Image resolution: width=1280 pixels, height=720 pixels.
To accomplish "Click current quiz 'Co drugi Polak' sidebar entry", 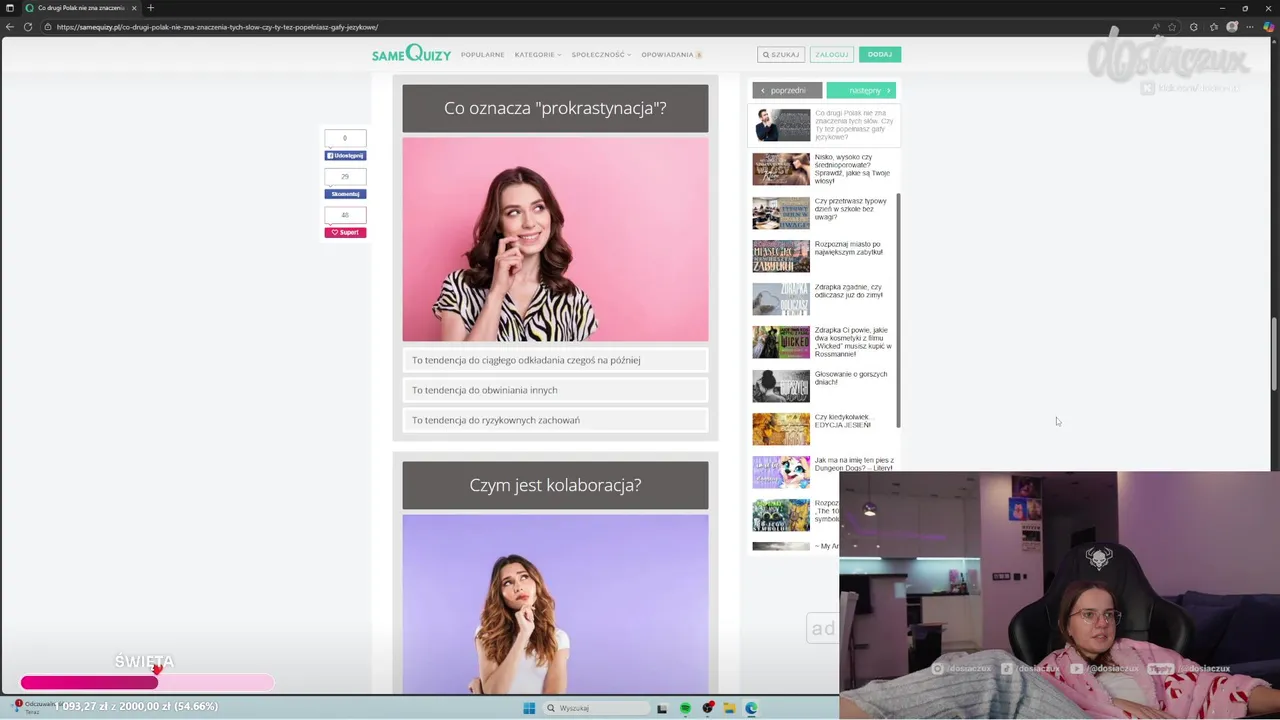I will [824, 125].
